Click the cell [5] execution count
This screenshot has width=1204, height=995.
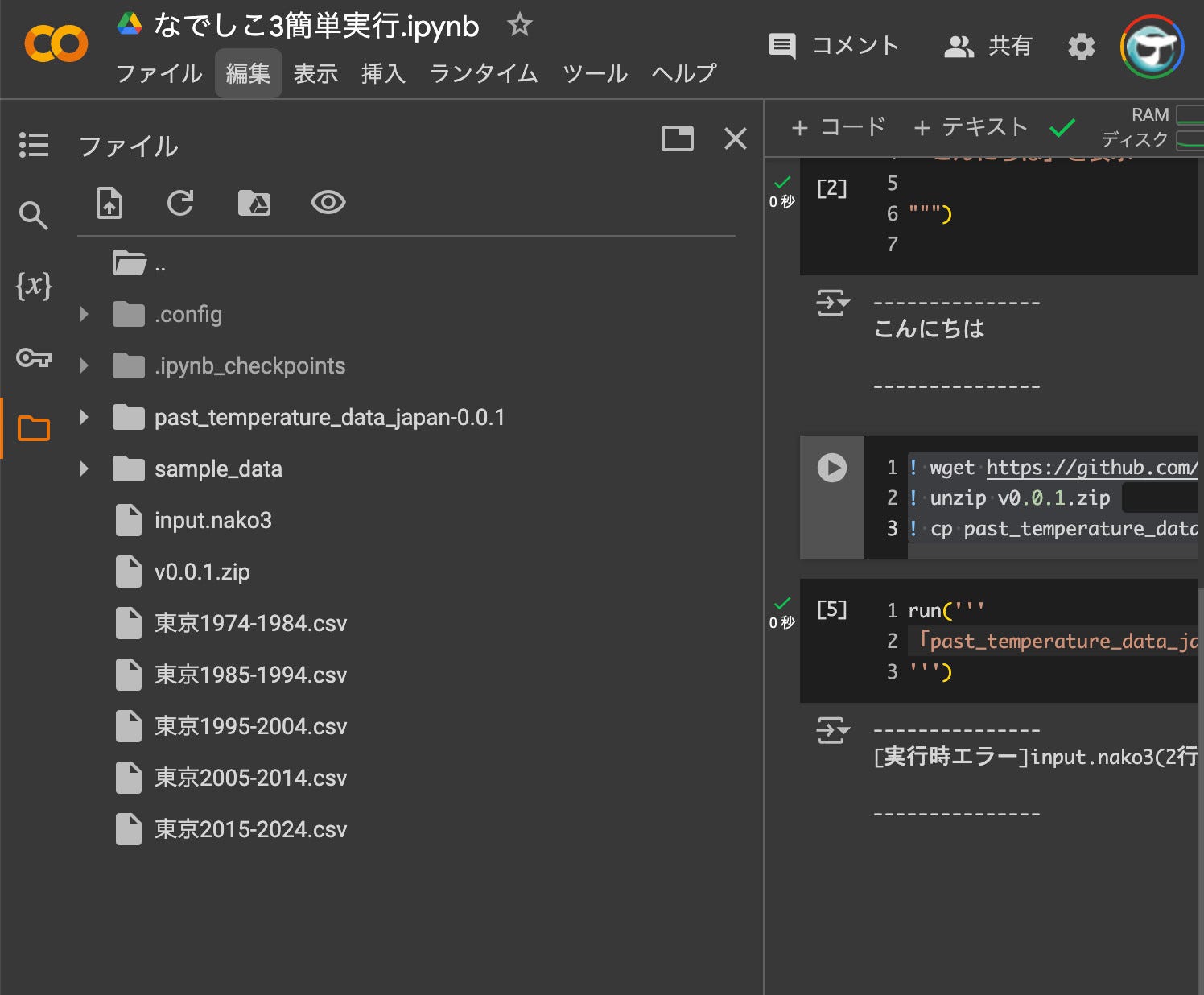(x=832, y=609)
